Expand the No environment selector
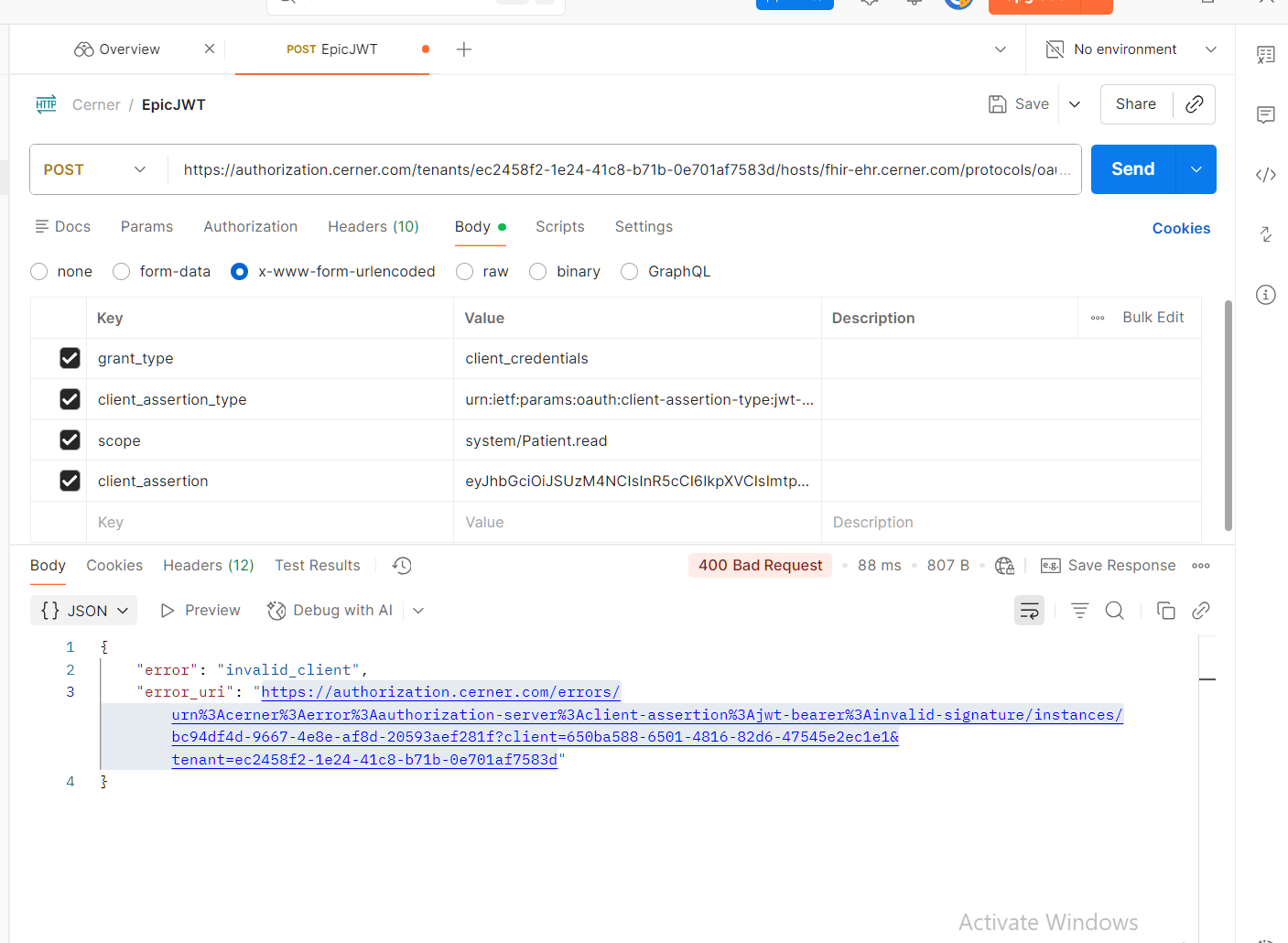This screenshot has height=943, width=1288. [1131, 49]
